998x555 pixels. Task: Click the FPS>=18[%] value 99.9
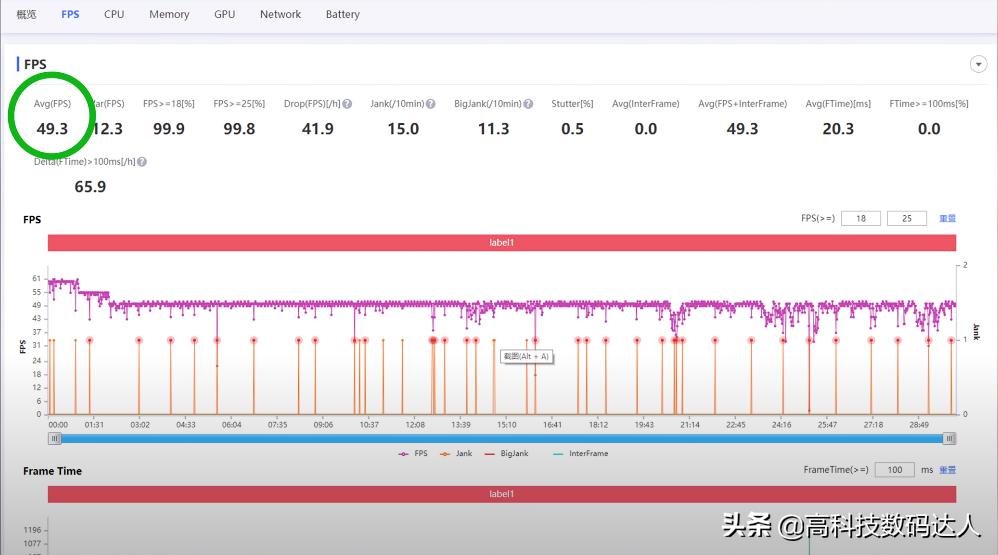[x=169, y=129]
